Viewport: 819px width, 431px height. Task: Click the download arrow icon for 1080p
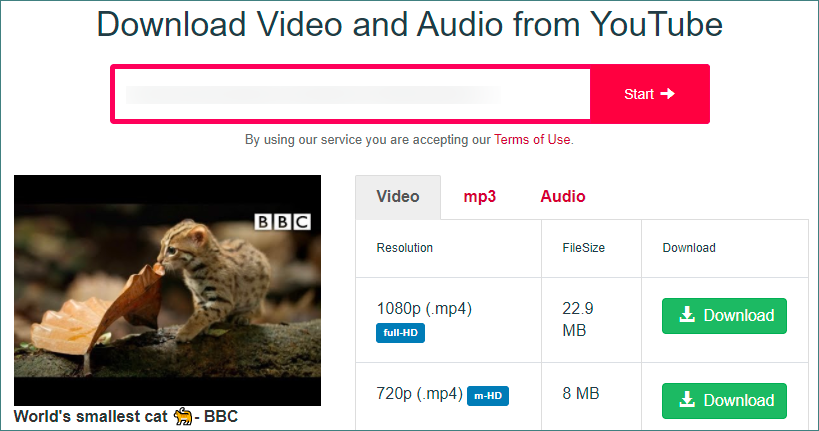coord(687,314)
